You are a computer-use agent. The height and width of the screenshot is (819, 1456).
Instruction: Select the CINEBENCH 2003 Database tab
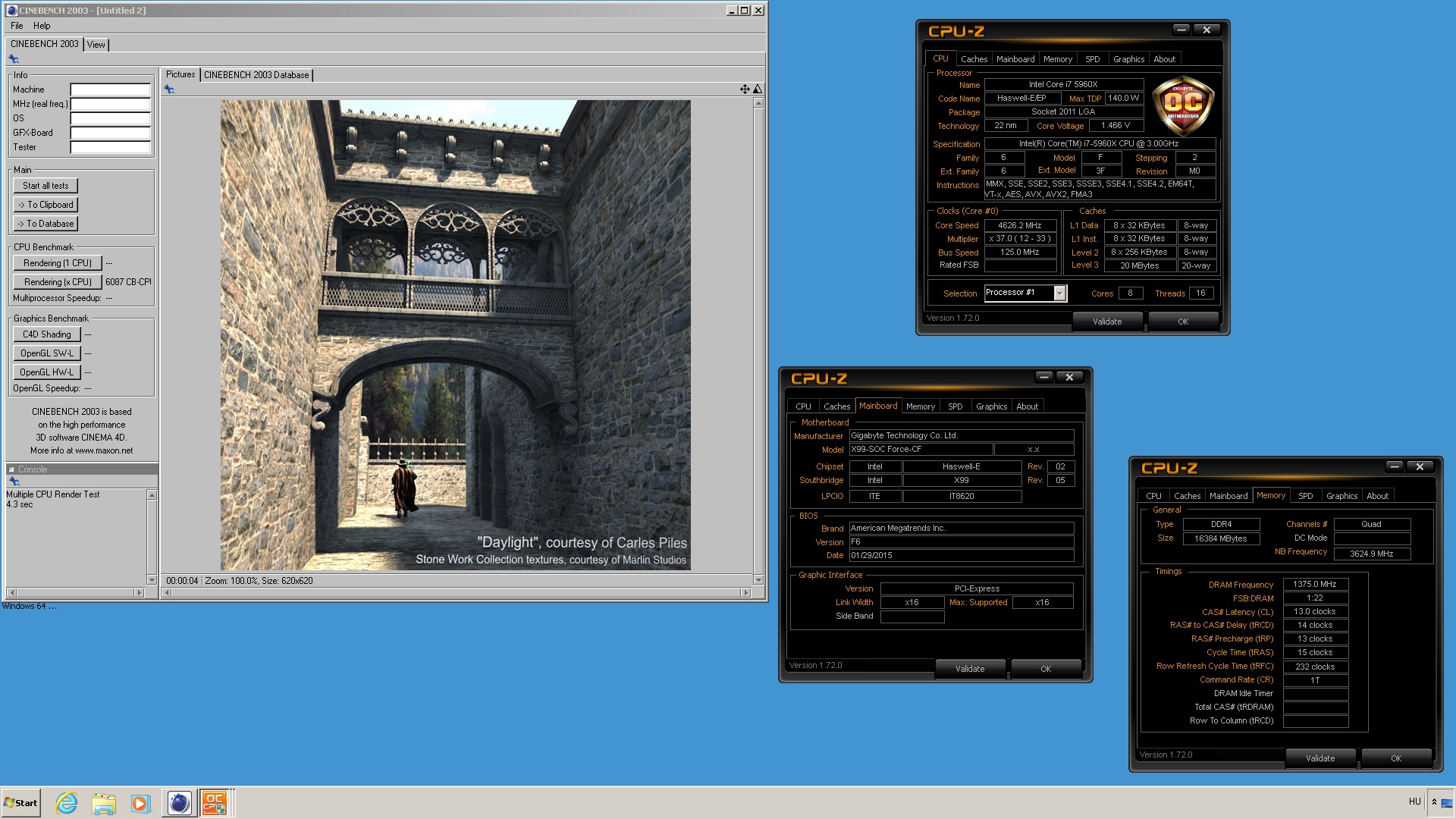(256, 75)
